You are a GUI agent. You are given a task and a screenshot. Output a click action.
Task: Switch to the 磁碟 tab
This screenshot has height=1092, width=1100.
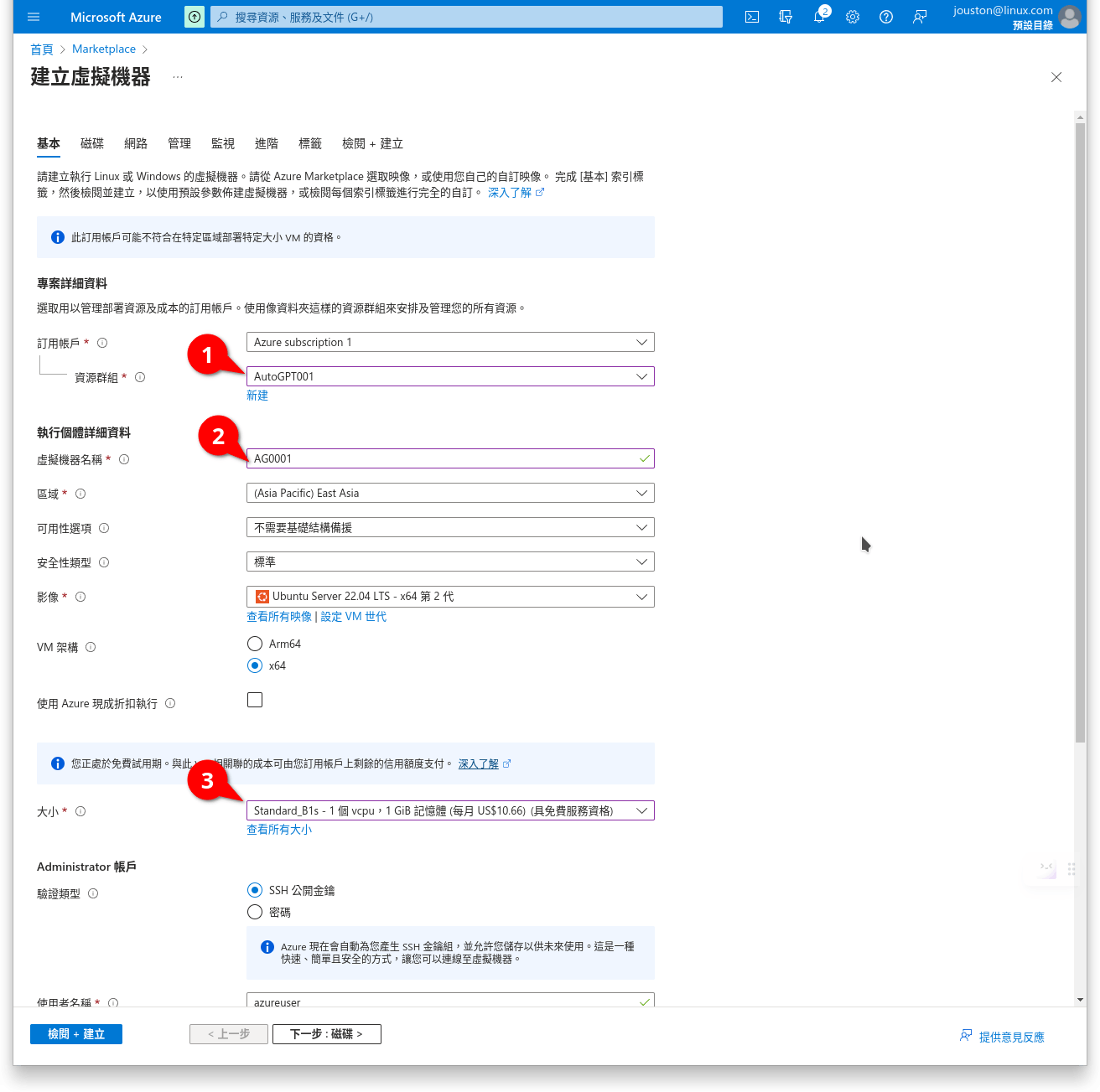tap(92, 143)
